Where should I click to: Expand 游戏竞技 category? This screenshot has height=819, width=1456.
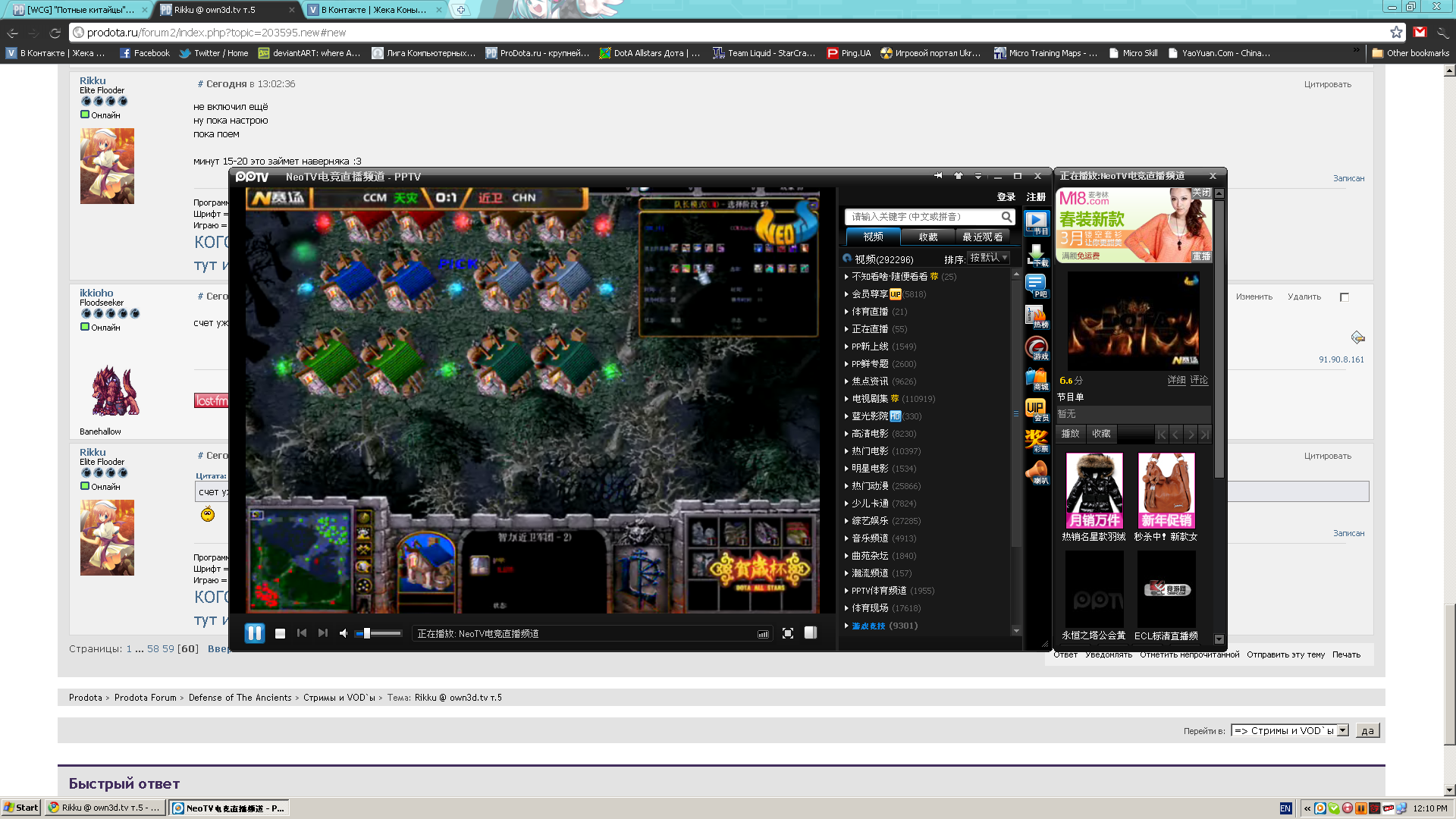(881, 626)
